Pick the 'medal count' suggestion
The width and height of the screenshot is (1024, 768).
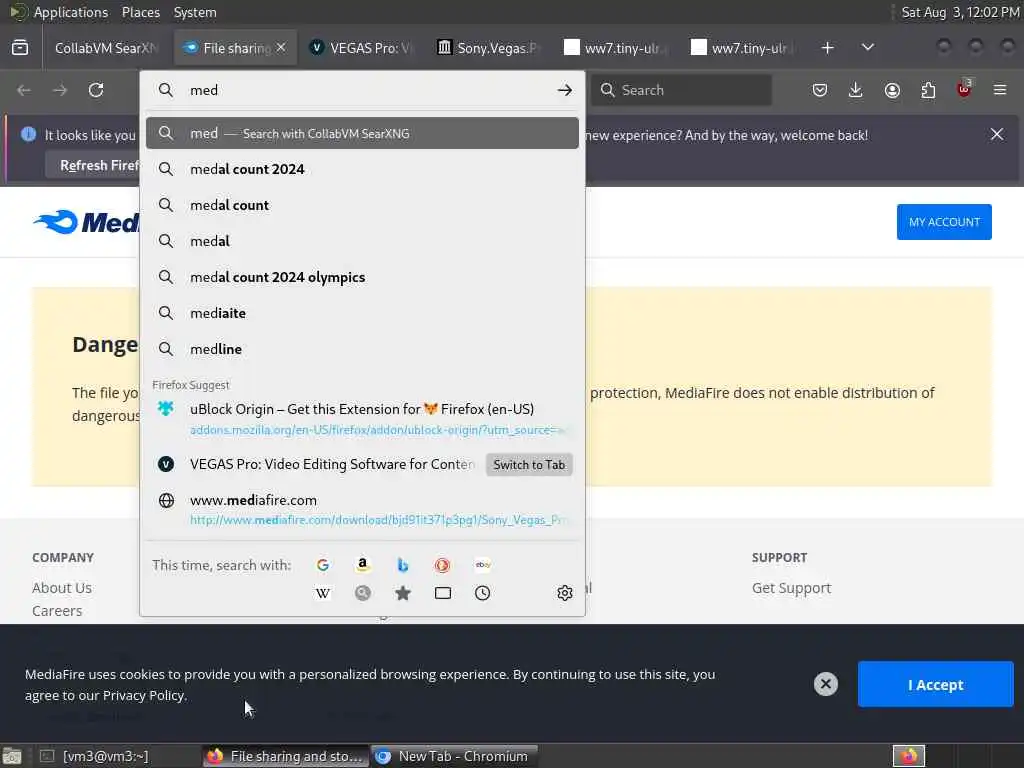pyautogui.click(x=362, y=205)
